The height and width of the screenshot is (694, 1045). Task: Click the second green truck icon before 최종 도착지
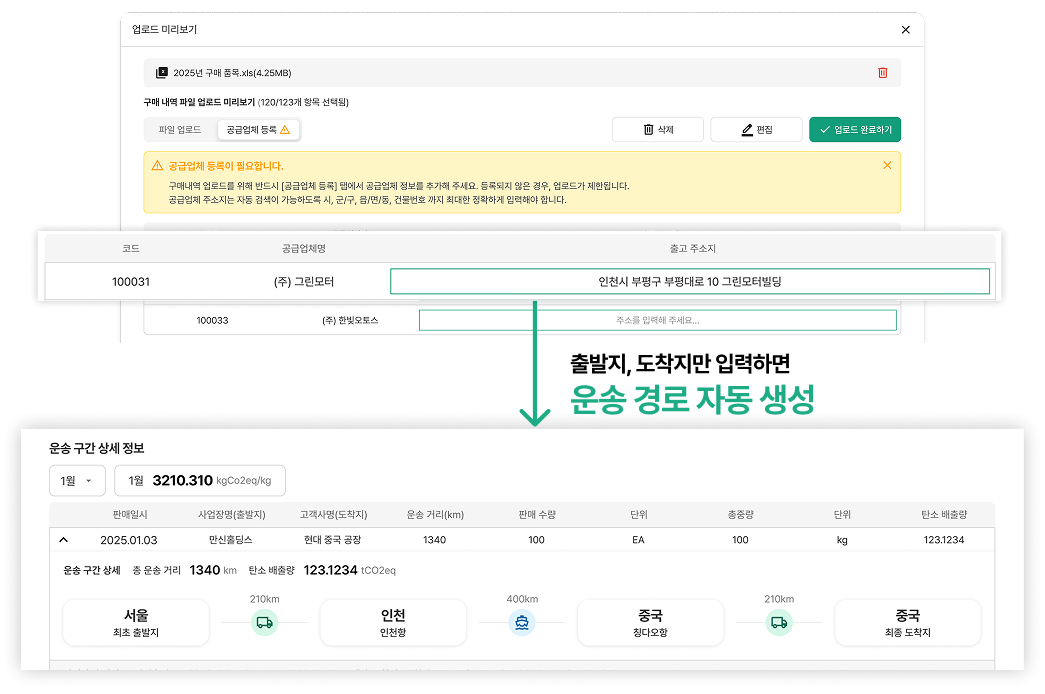click(779, 622)
